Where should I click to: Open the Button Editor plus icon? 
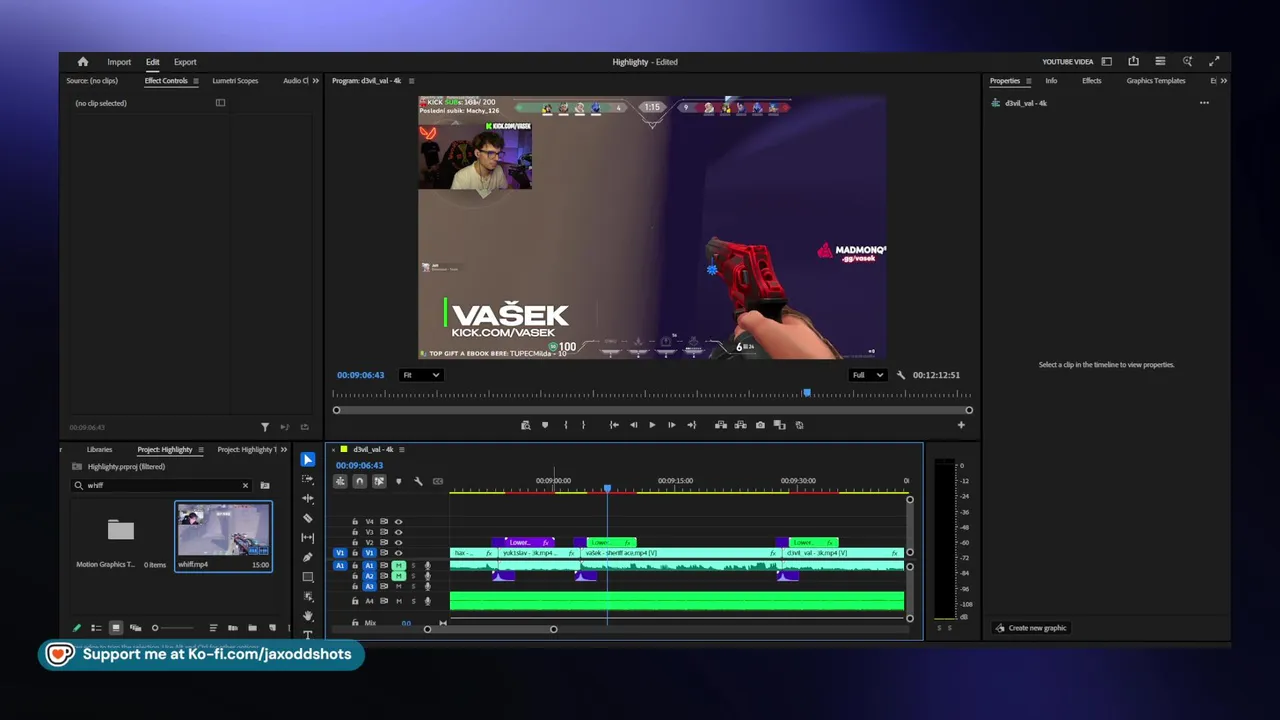(961, 425)
